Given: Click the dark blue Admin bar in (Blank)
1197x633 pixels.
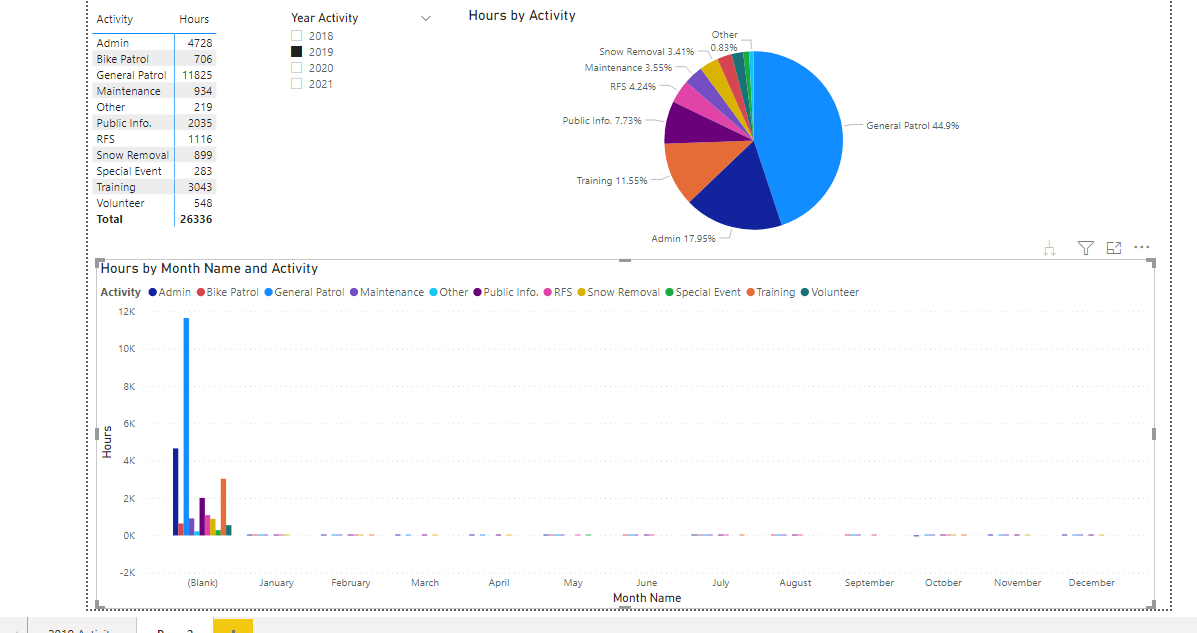Looking at the screenshot, I should coord(176,492).
